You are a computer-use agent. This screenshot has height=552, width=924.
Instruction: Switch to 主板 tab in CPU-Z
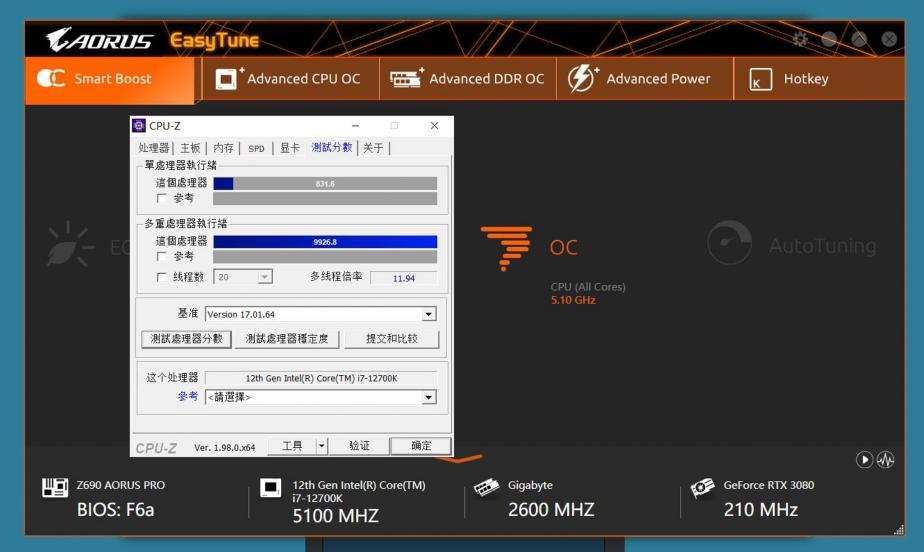pos(190,148)
